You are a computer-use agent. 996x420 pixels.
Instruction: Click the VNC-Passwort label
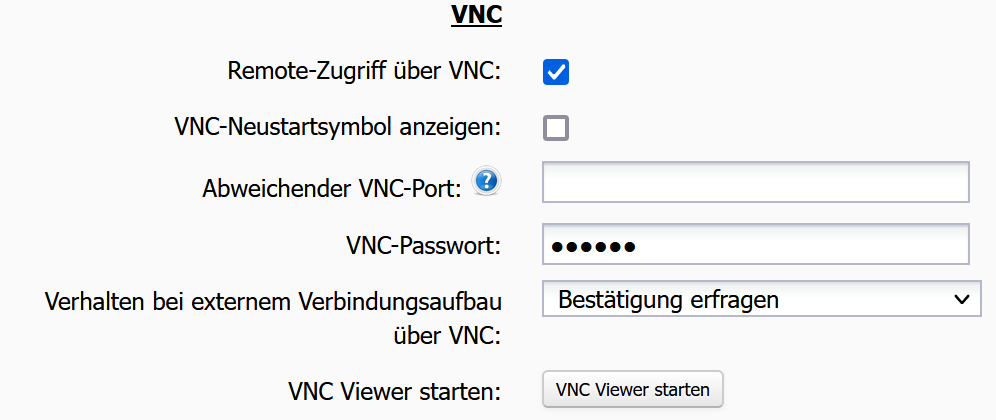click(x=423, y=245)
